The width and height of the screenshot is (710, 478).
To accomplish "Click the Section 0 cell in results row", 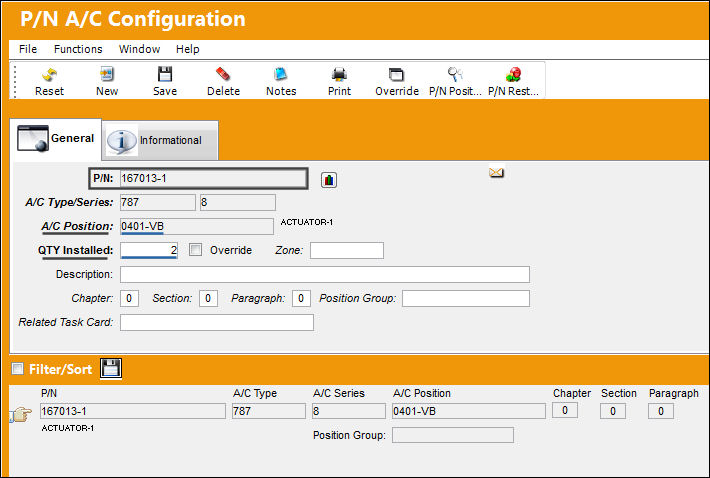I will [613, 411].
